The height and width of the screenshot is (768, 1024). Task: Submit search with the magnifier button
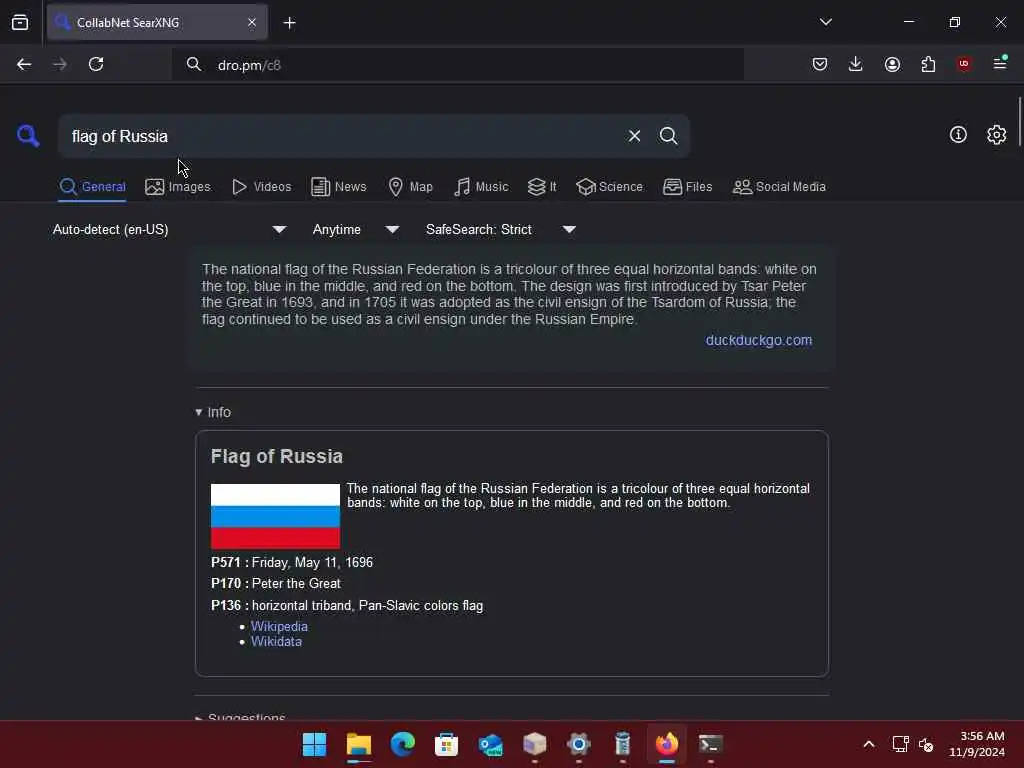pyautogui.click(x=668, y=136)
